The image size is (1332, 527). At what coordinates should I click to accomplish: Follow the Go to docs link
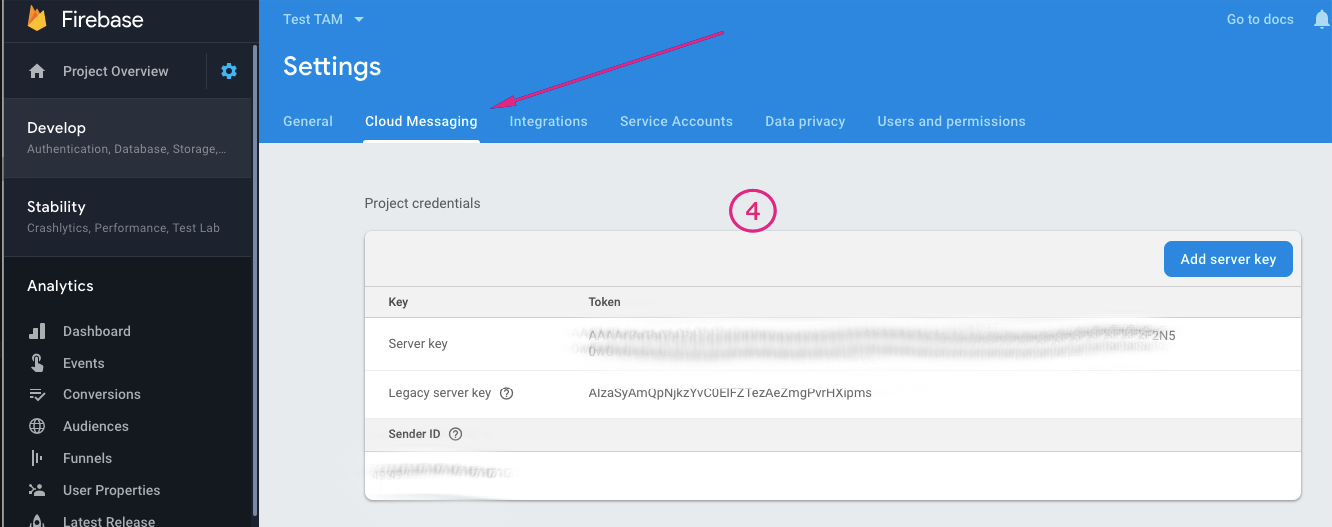point(1260,19)
